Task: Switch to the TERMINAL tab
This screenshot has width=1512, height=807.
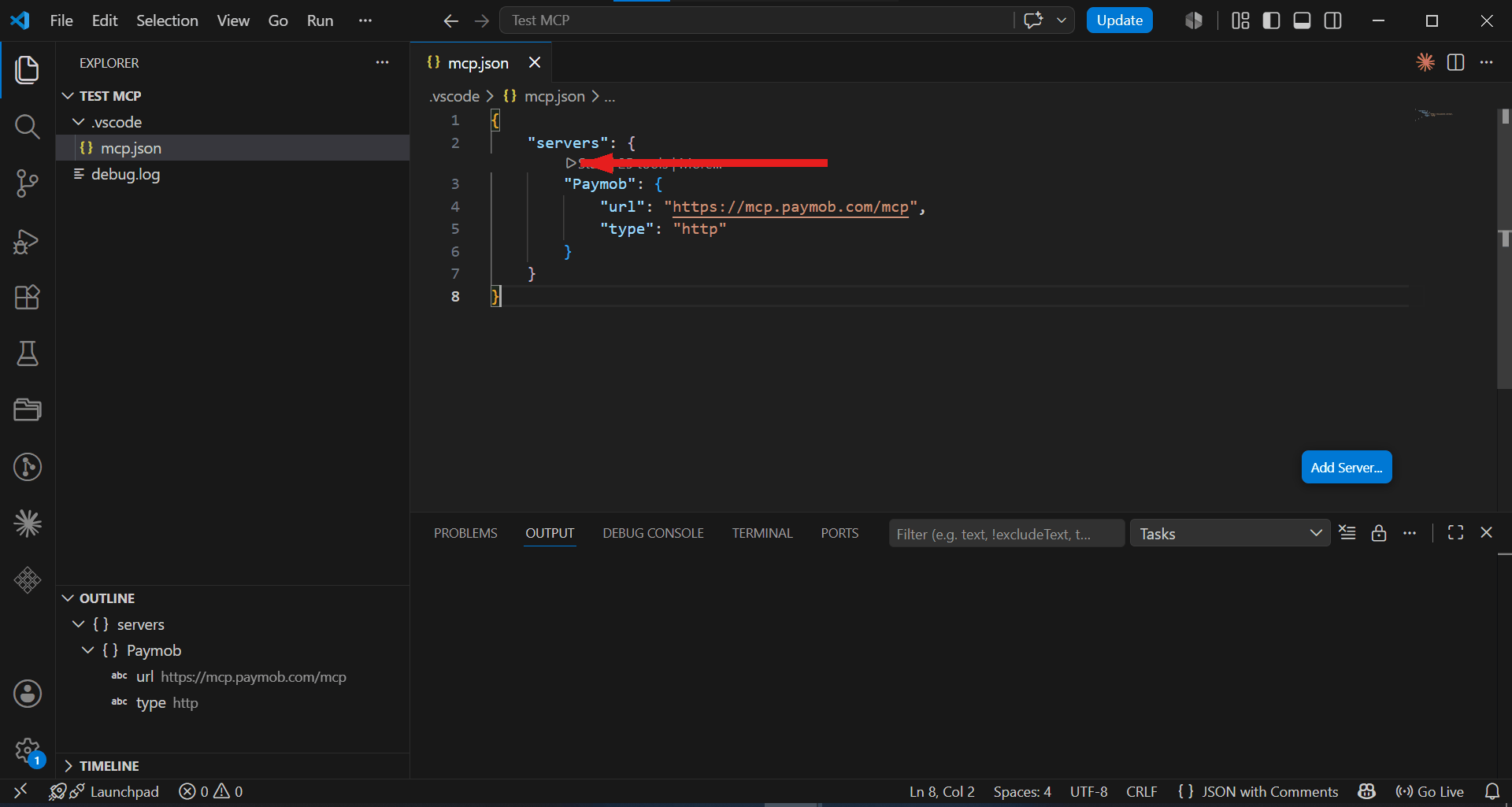Action: point(762,533)
